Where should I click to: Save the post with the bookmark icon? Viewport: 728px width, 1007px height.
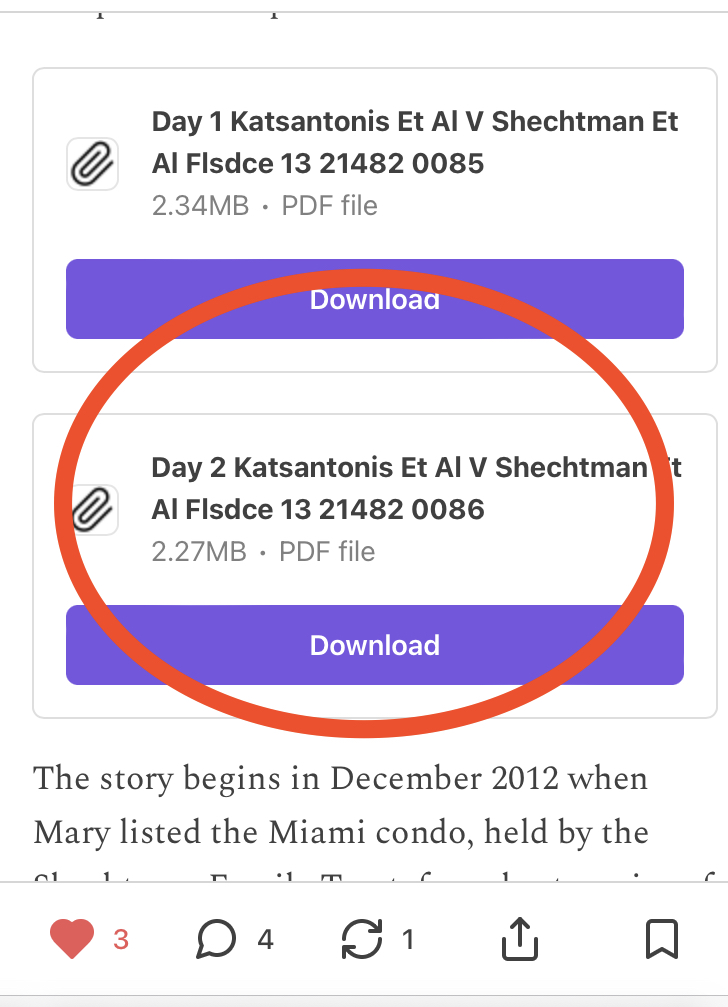662,939
